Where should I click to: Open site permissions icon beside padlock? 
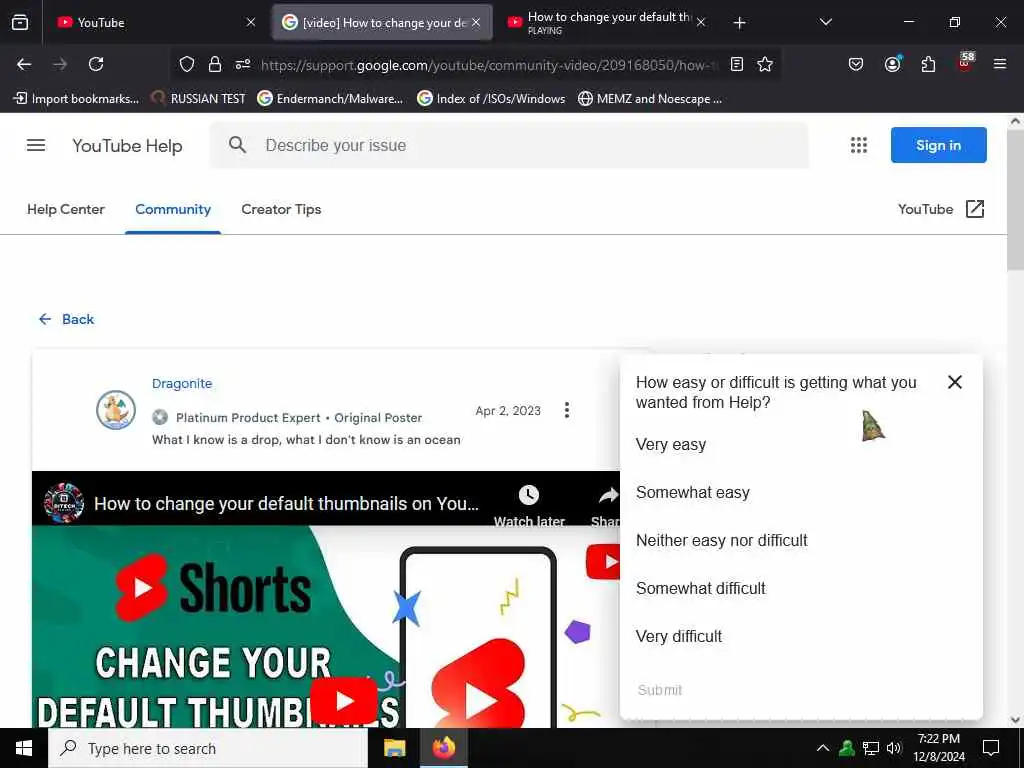click(243, 64)
